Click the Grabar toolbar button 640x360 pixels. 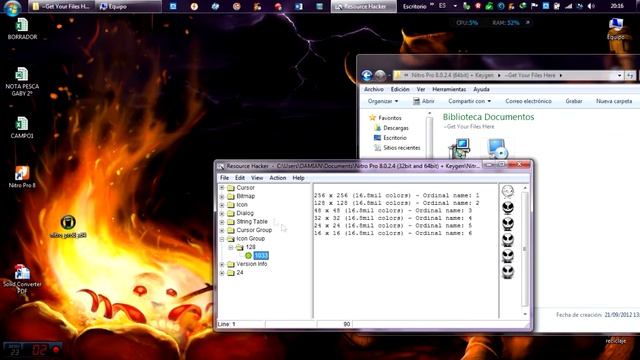[573, 101]
